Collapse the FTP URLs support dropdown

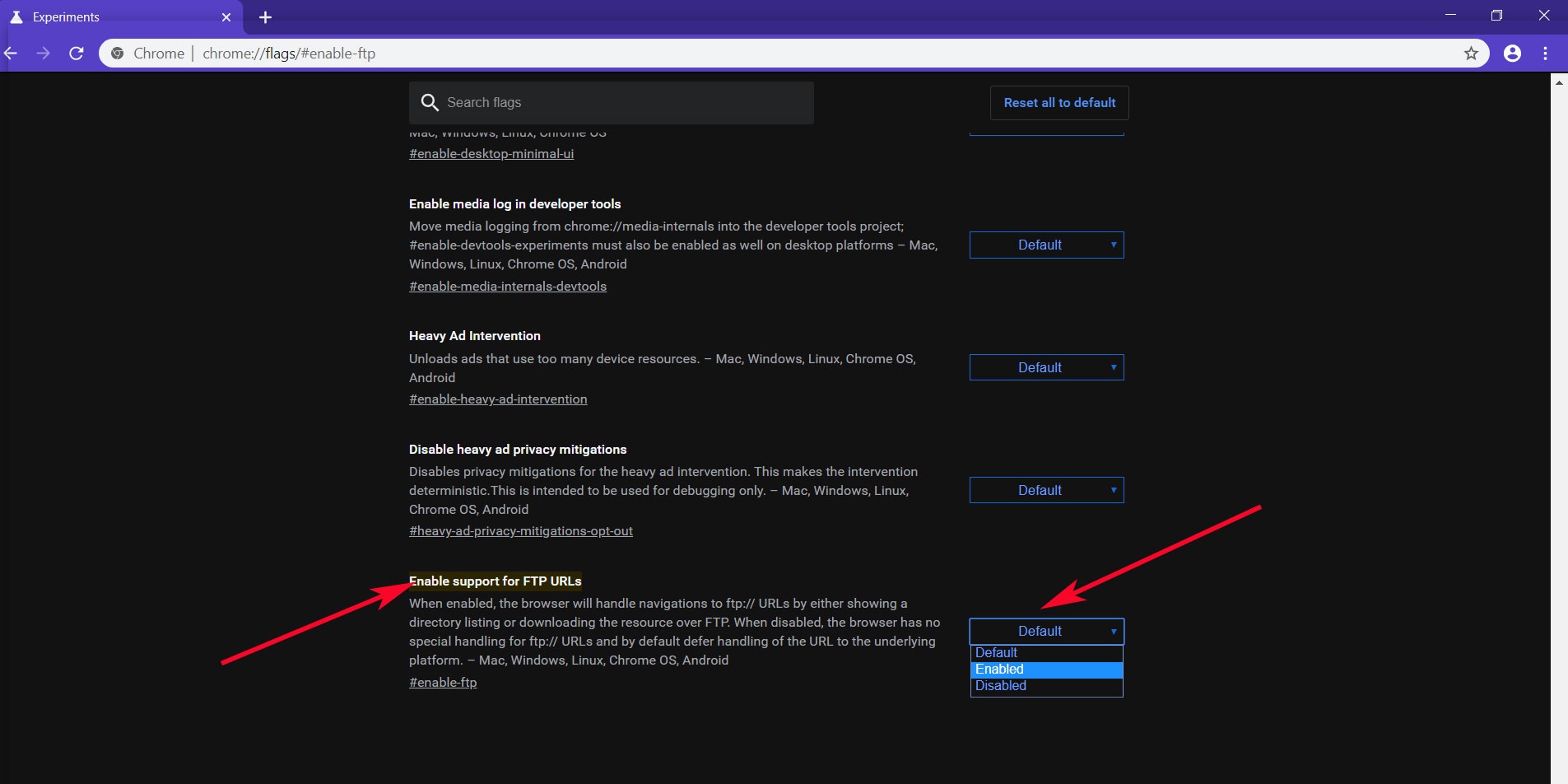pyautogui.click(x=1046, y=631)
